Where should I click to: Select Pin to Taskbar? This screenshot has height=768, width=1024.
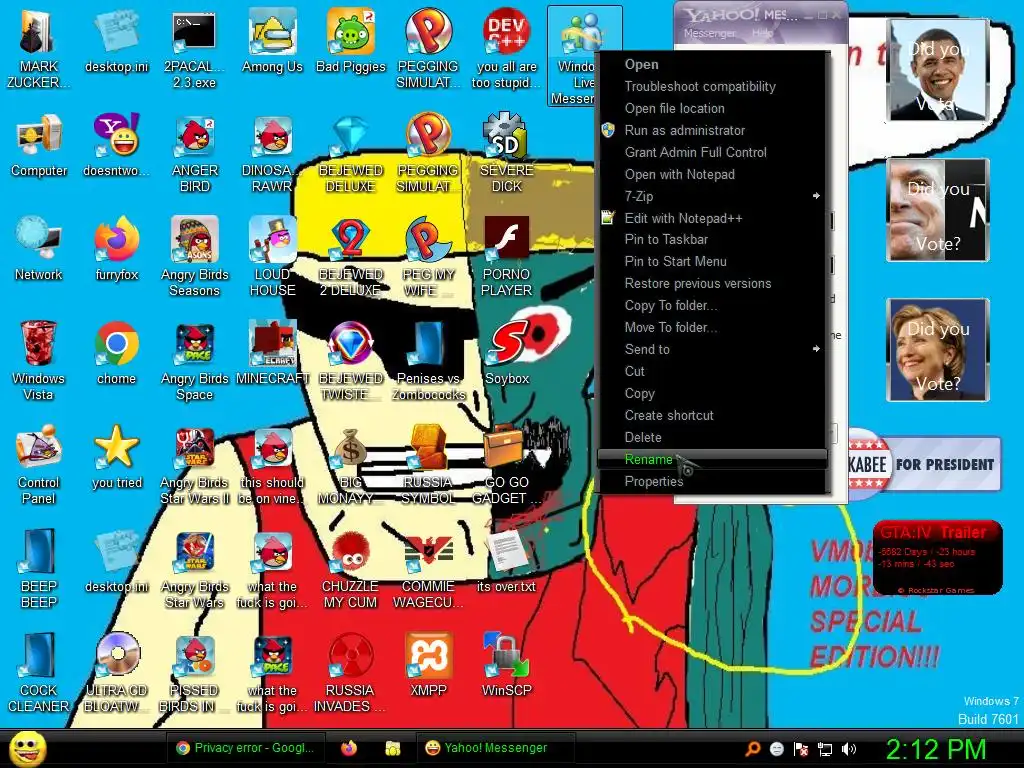713,240
